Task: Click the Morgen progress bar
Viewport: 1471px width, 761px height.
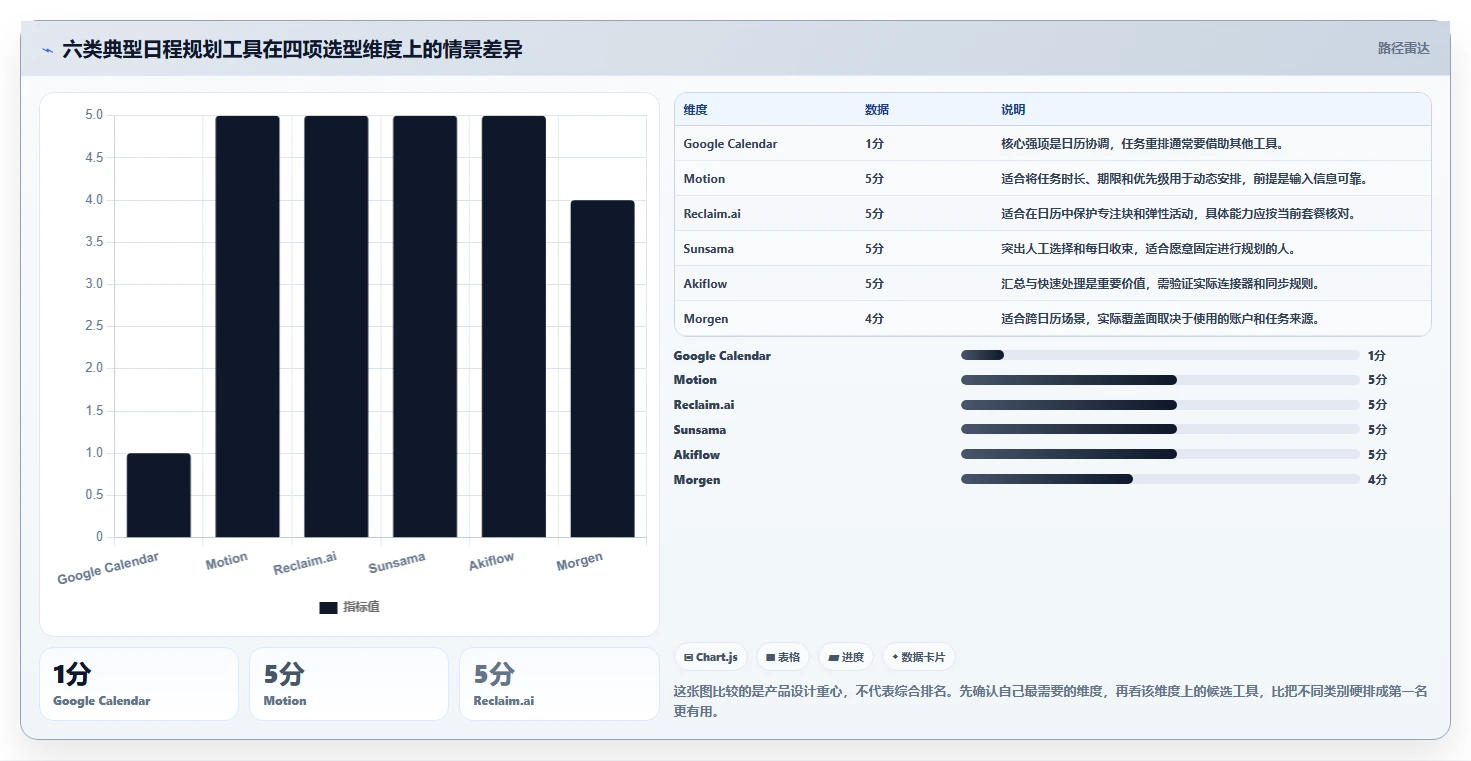Action: 1160,480
